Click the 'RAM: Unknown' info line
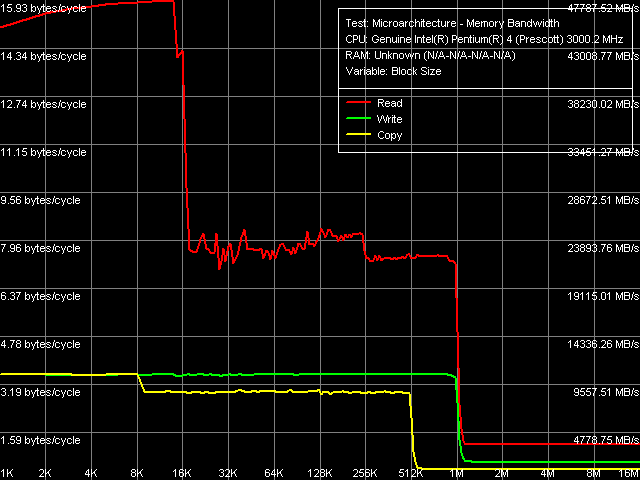640x480 pixels. pos(430,56)
